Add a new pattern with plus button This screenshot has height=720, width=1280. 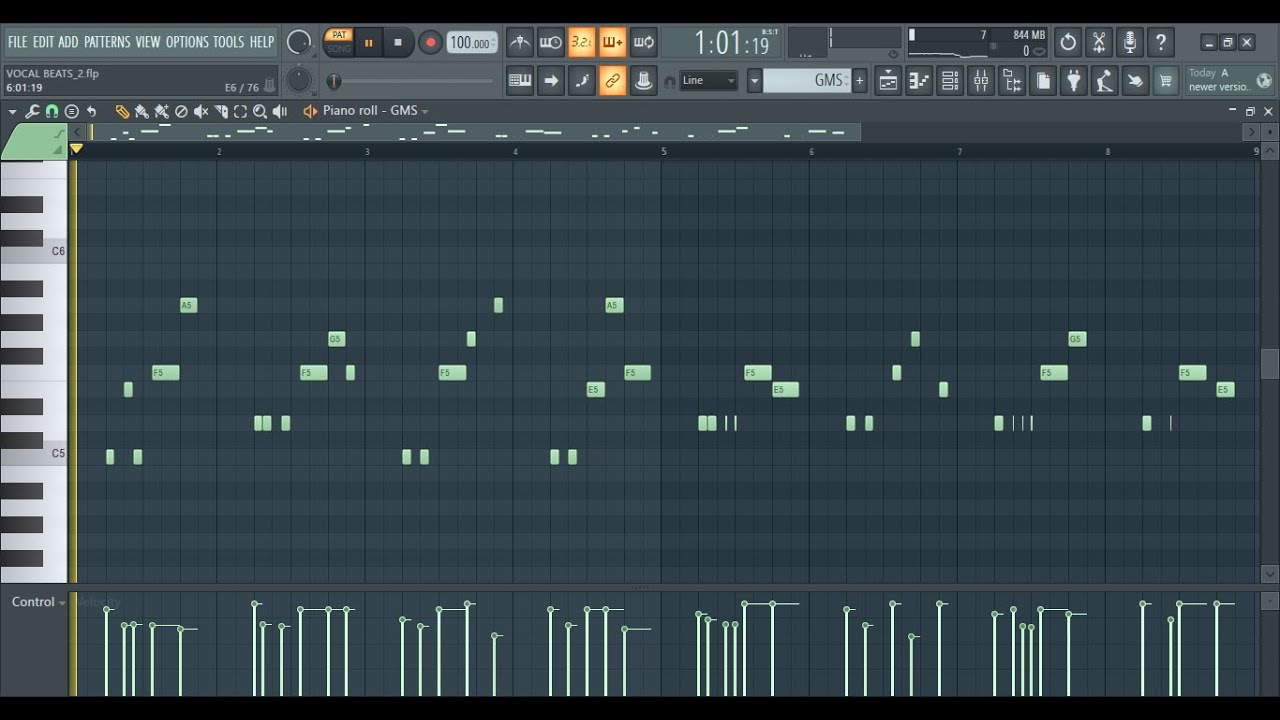click(x=859, y=81)
